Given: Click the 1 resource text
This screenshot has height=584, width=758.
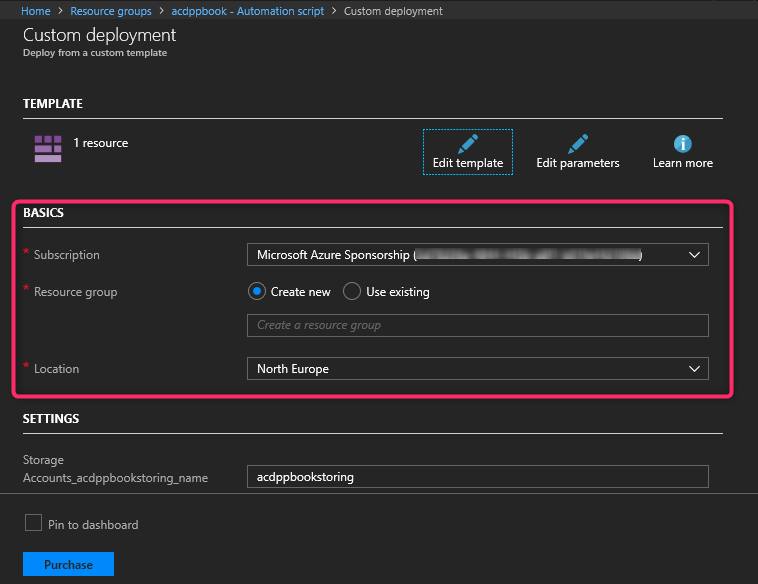Looking at the screenshot, I should [101, 143].
